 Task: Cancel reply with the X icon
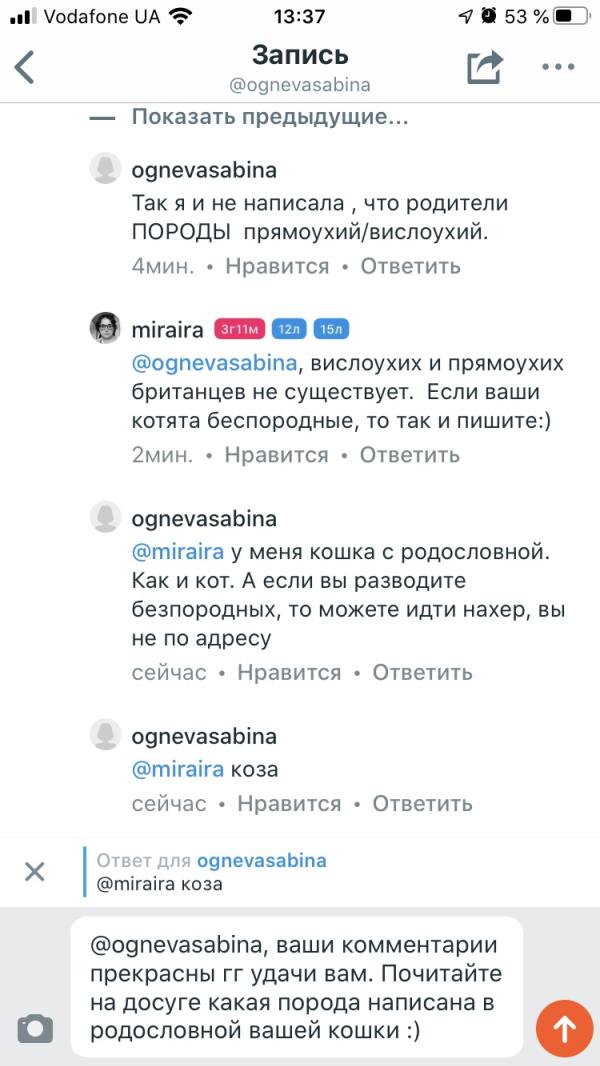click(x=35, y=872)
